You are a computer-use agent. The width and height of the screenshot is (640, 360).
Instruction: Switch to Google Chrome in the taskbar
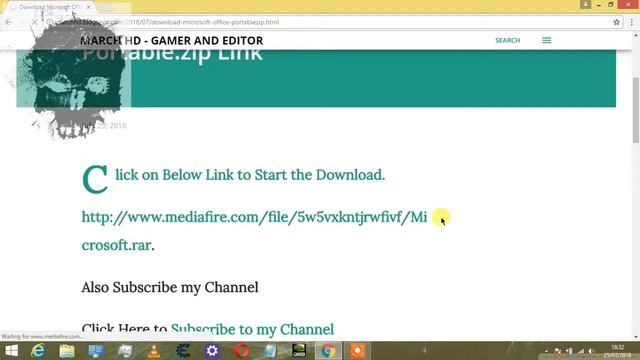point(328,351)
